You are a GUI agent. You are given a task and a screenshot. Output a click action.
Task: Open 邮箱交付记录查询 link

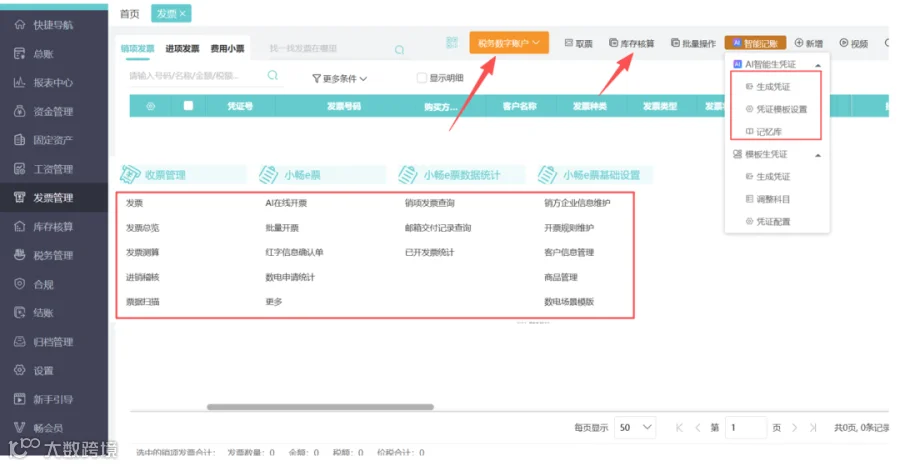point(438,228)
